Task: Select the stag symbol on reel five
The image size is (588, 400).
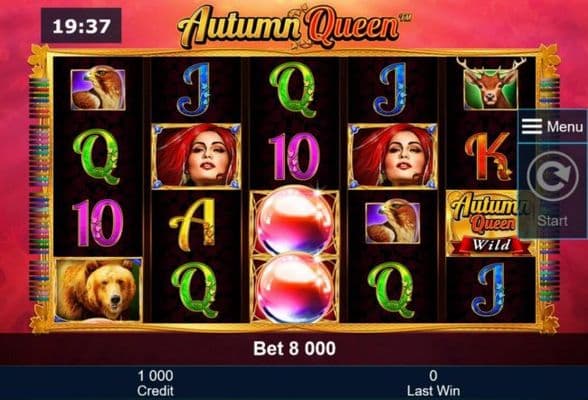Action: [x=491, y=84]
